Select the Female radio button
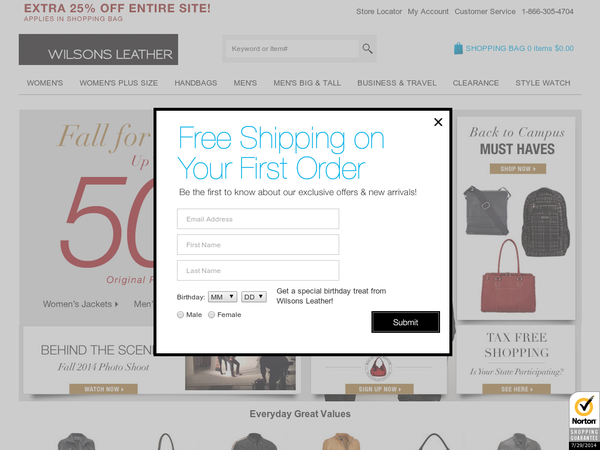600x450 pixels. tap(211, 315)
